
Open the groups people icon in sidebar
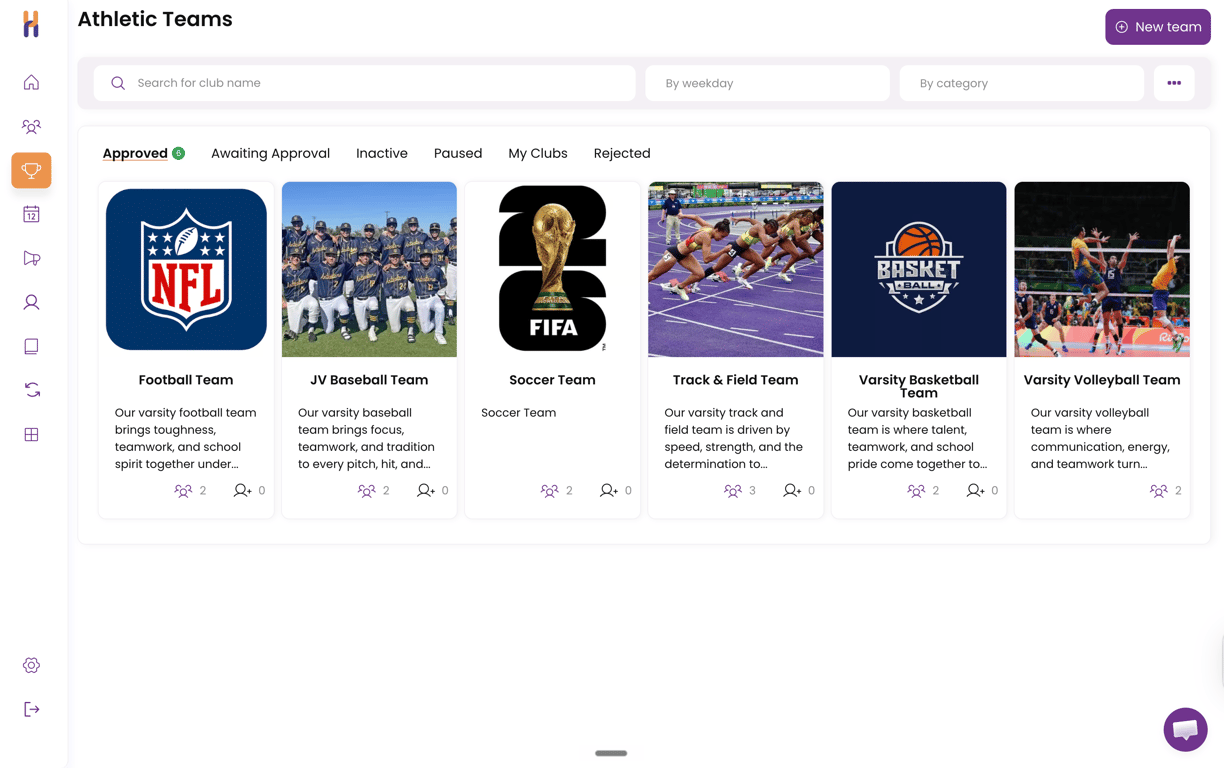pos(31,126)
